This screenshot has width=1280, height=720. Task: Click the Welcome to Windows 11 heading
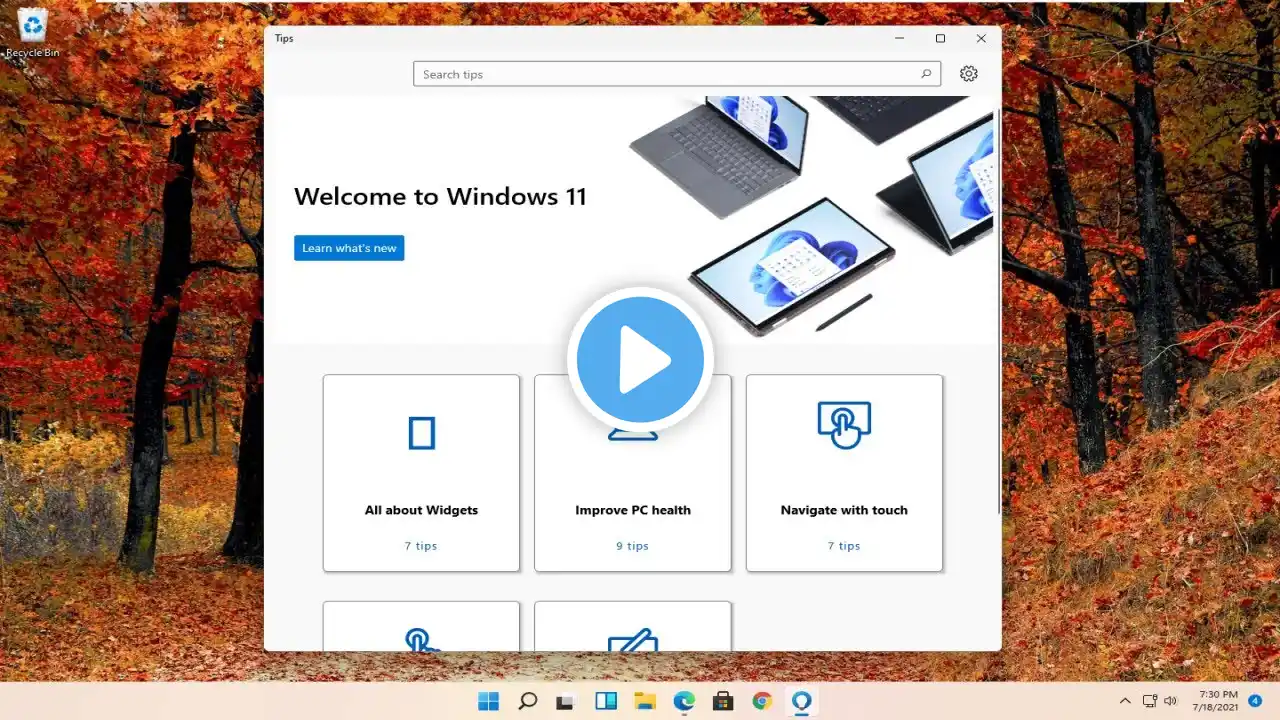tap(440, 196)
